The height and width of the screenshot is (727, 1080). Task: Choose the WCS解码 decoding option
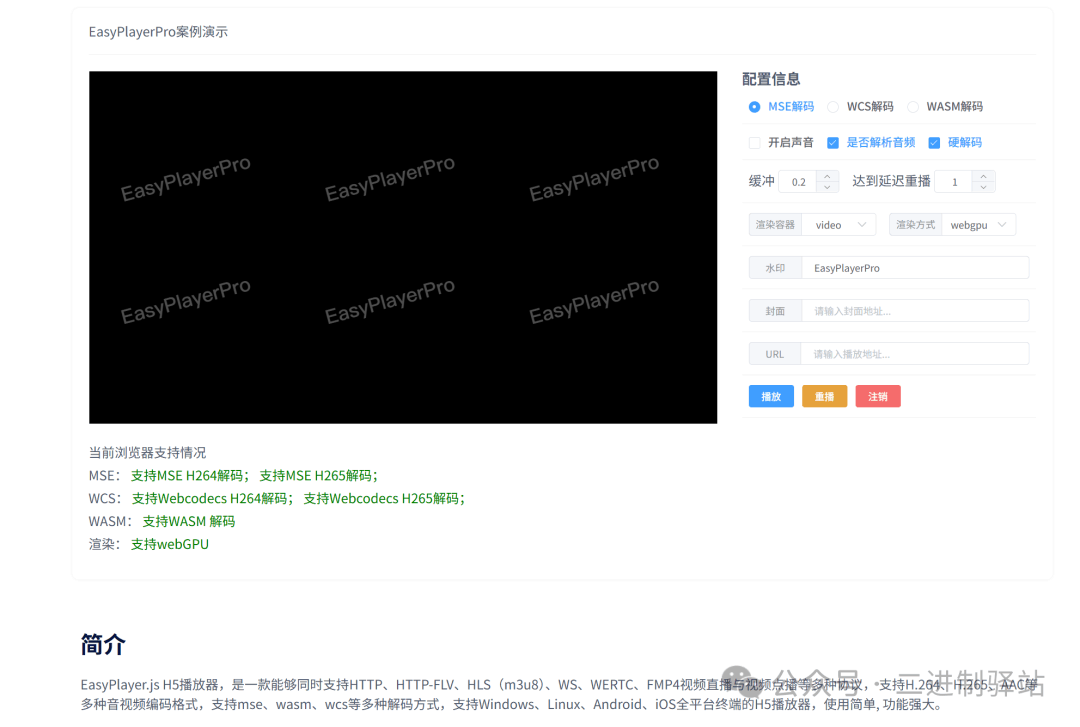833,107
